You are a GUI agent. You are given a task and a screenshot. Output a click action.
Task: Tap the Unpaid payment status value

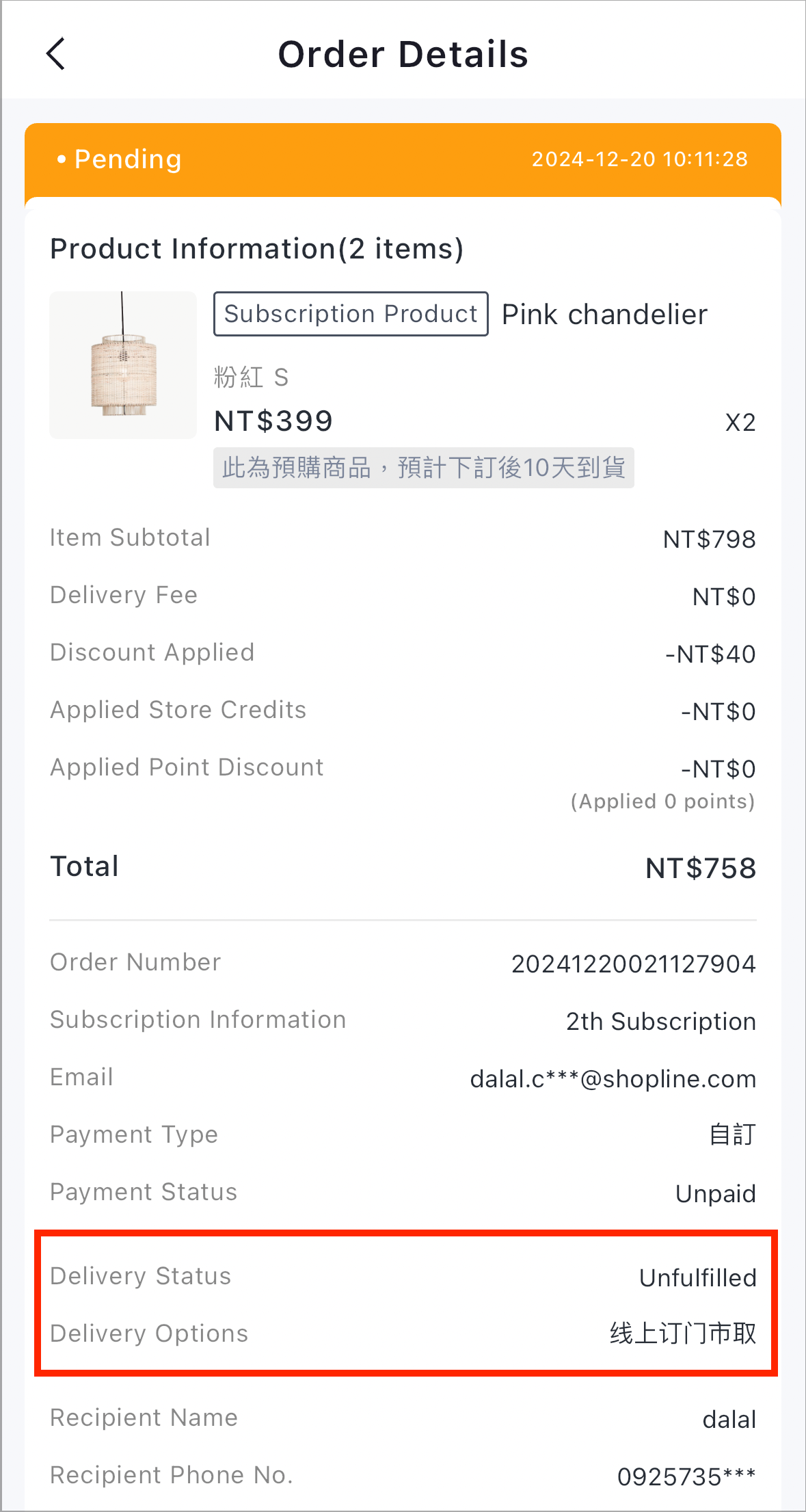(716, 1193)
